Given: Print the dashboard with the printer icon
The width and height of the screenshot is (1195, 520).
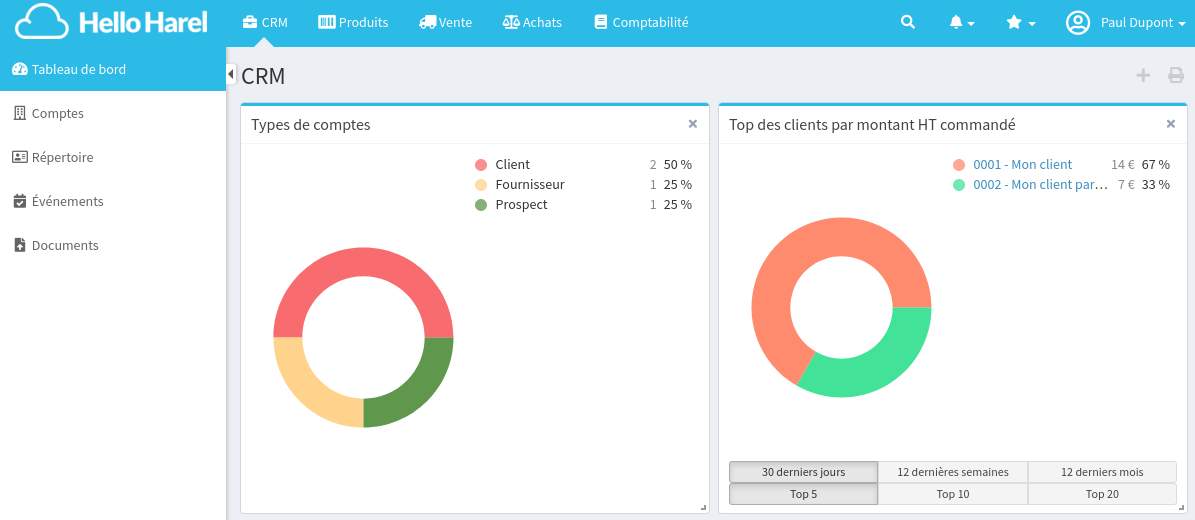Looking at the screenshot, I should pyautogui.click(x=1176, y=75).
